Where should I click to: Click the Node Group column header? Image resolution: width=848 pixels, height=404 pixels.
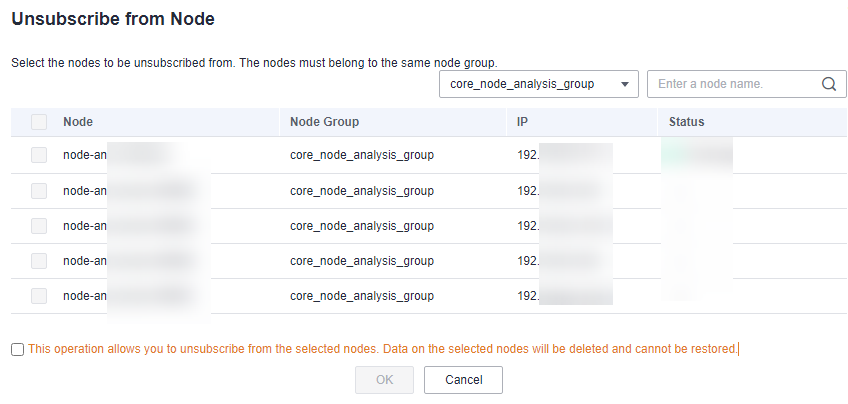(324, 122)
